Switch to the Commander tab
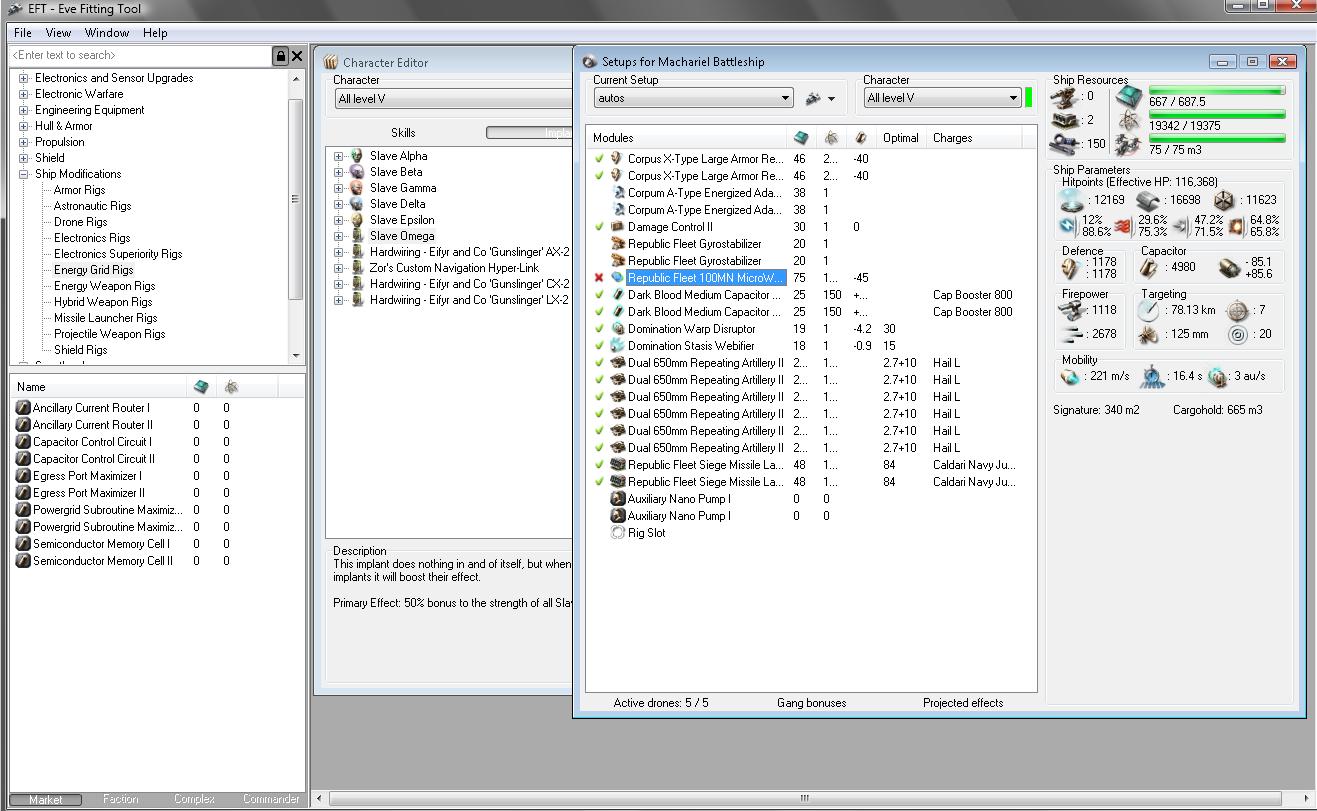The image size is (1317, 811). tap(270, 799)
